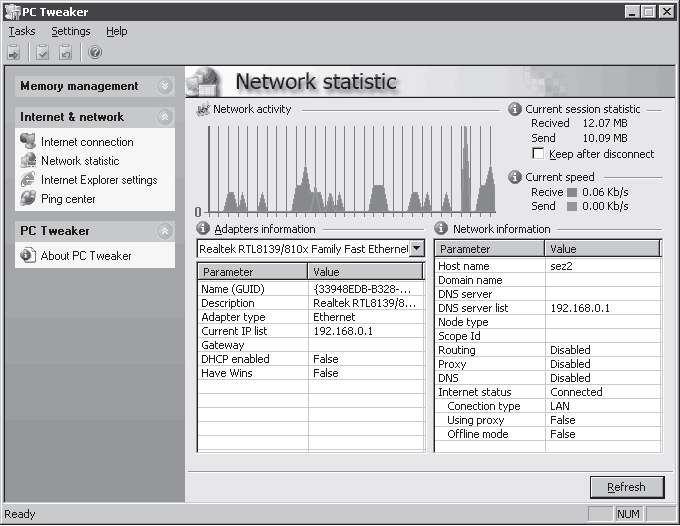Open Network statistic from sidebar
680x526 pixels.
pyautogui.click(x=80, y=161)
